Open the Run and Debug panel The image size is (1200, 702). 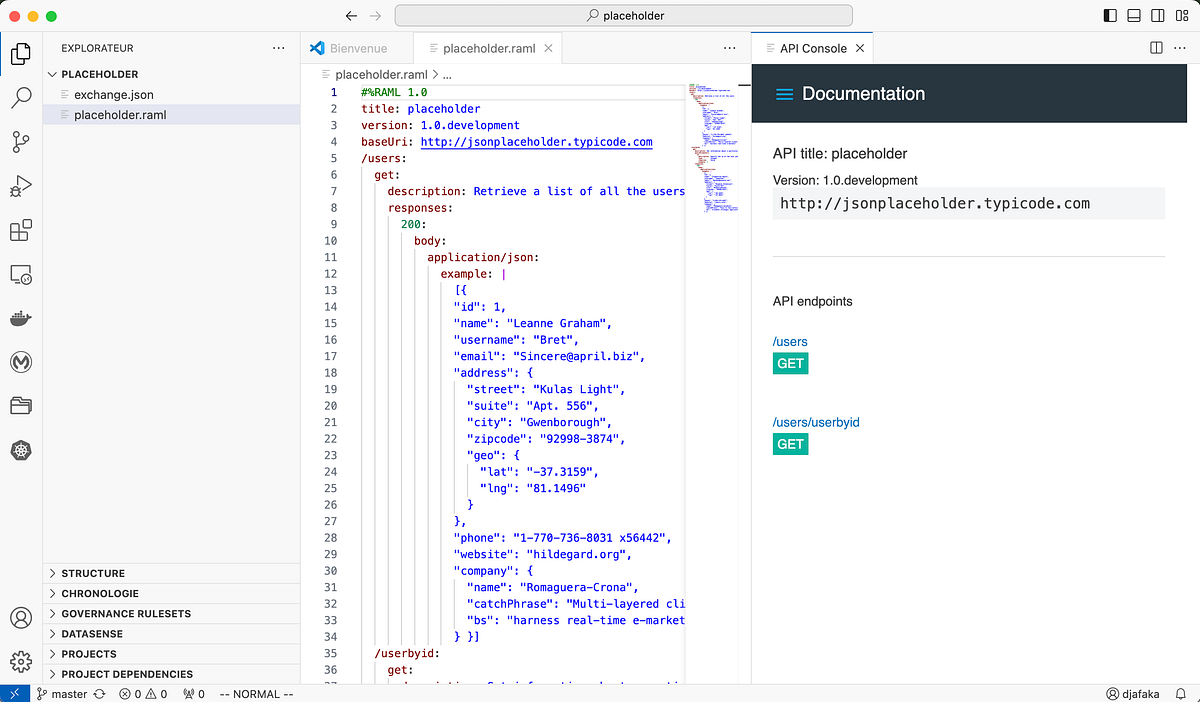click(20, 186)
